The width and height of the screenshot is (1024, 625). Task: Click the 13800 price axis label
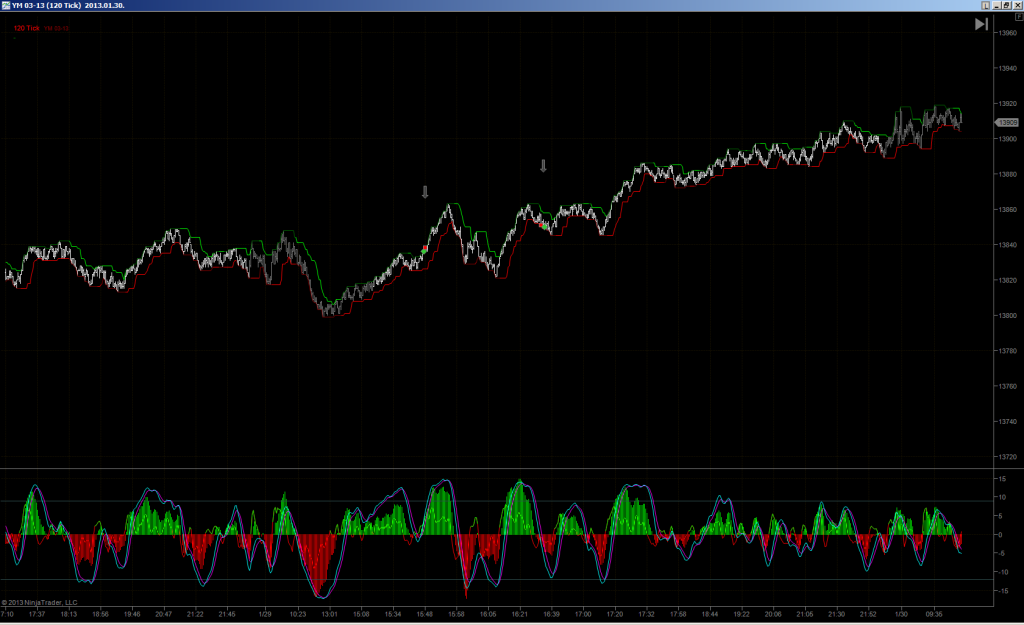(1008, 315)
